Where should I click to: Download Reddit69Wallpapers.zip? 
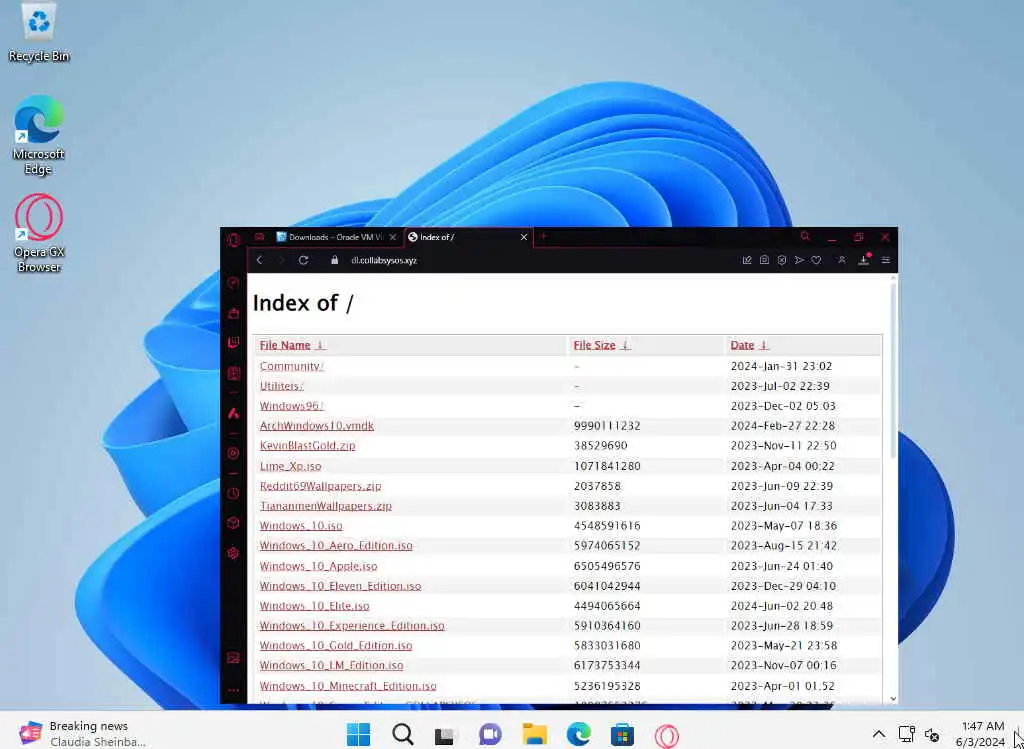point(321,486)
